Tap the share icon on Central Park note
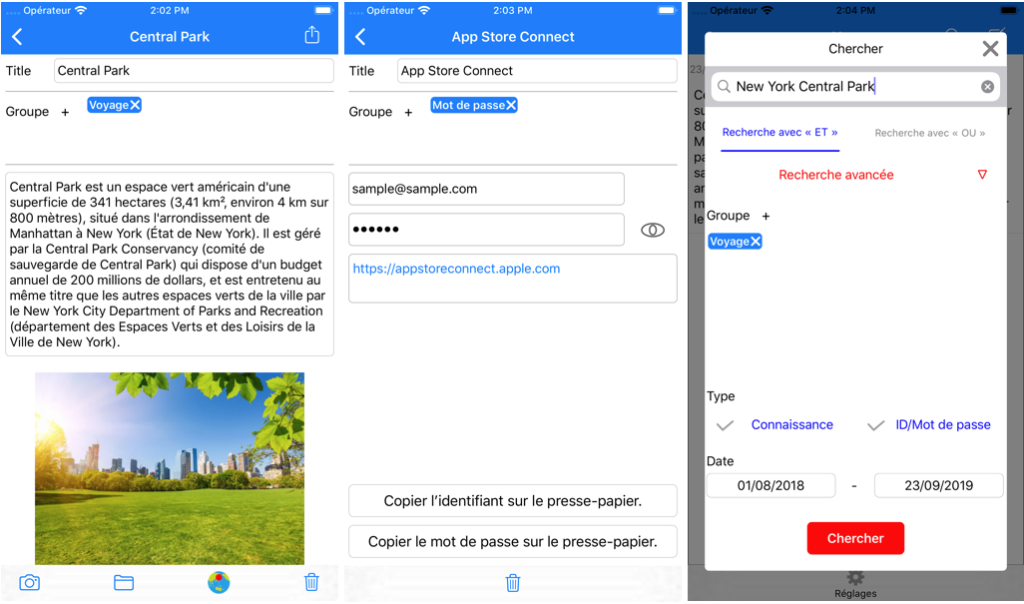1024x604 pixels. pos(312,36)
